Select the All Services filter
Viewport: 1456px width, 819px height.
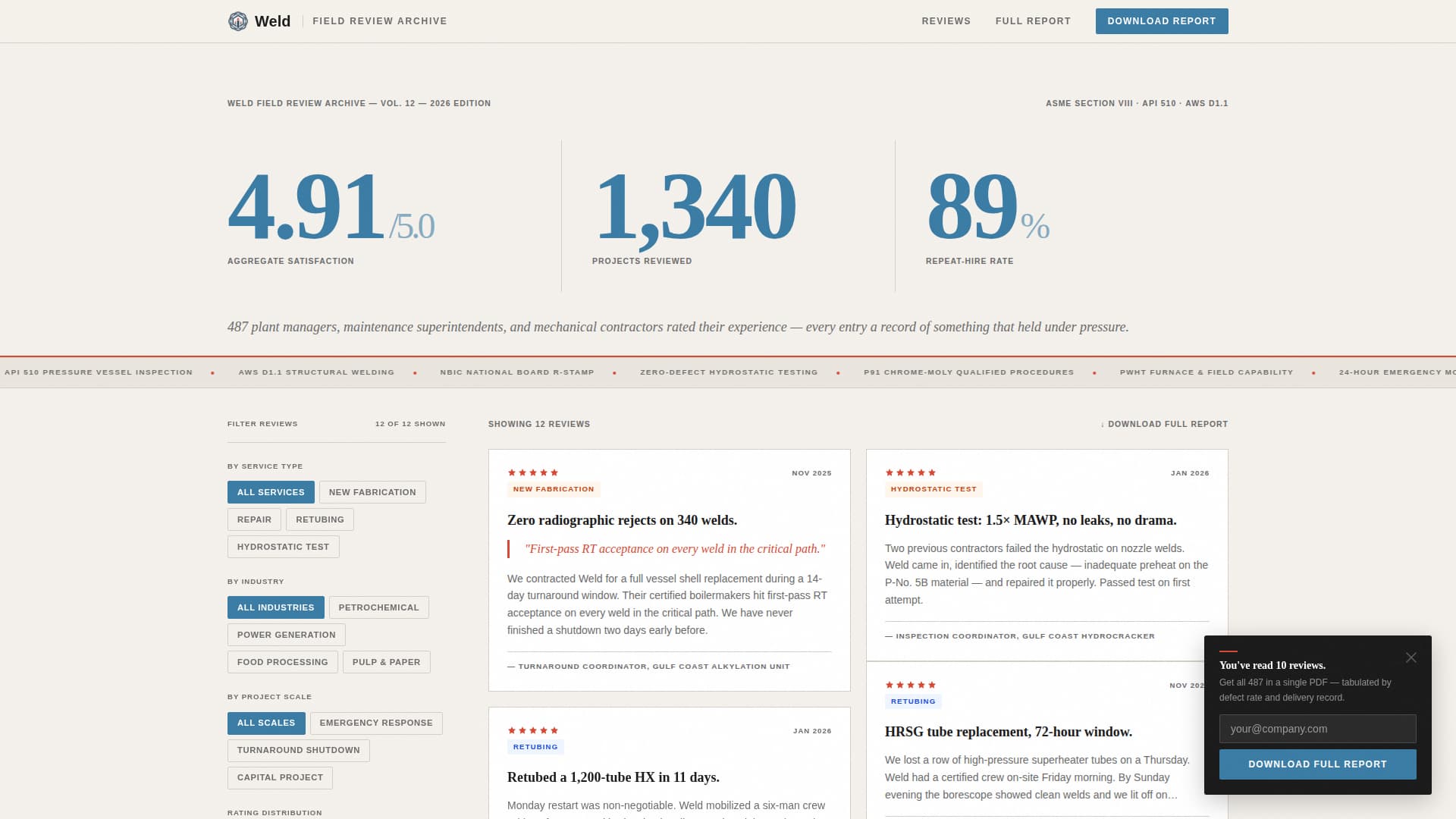pyautogui.click(x=271, y=492)
